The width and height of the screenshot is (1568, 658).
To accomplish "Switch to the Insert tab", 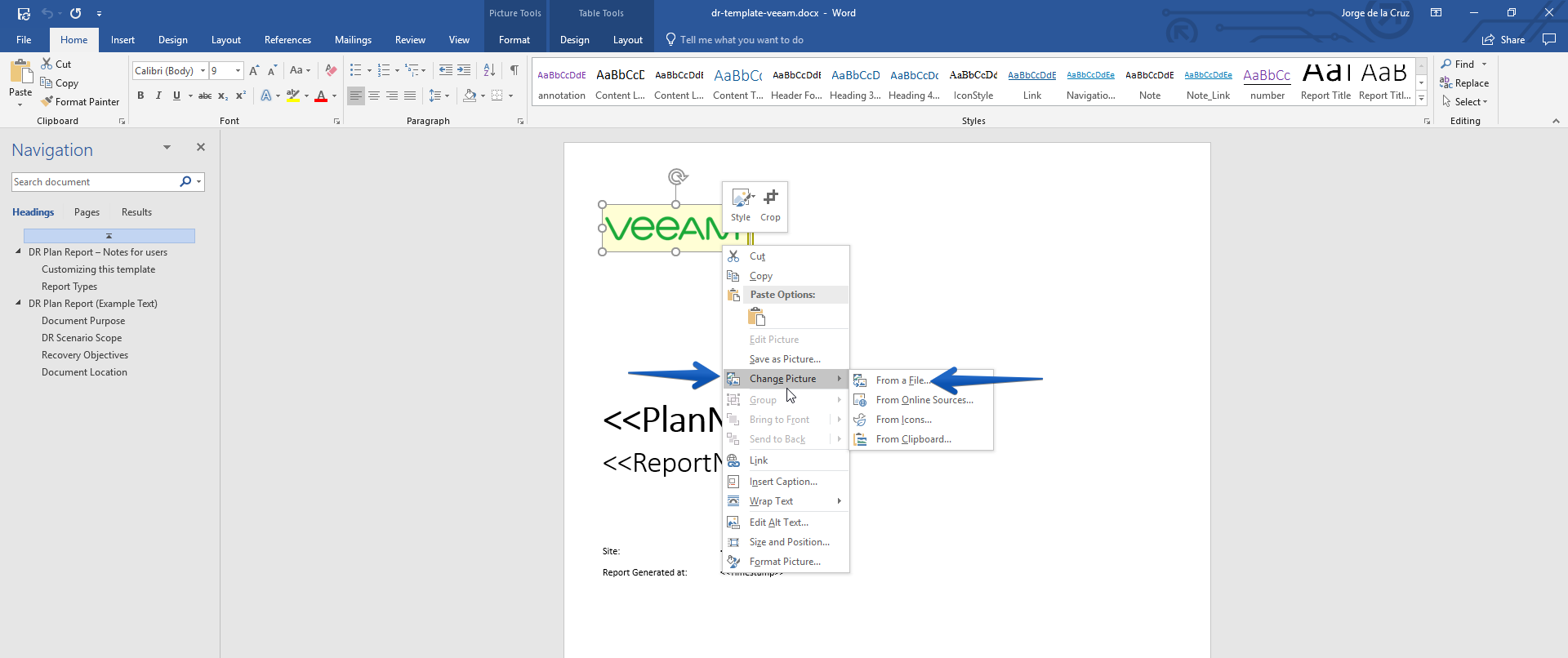I will 122,39.
